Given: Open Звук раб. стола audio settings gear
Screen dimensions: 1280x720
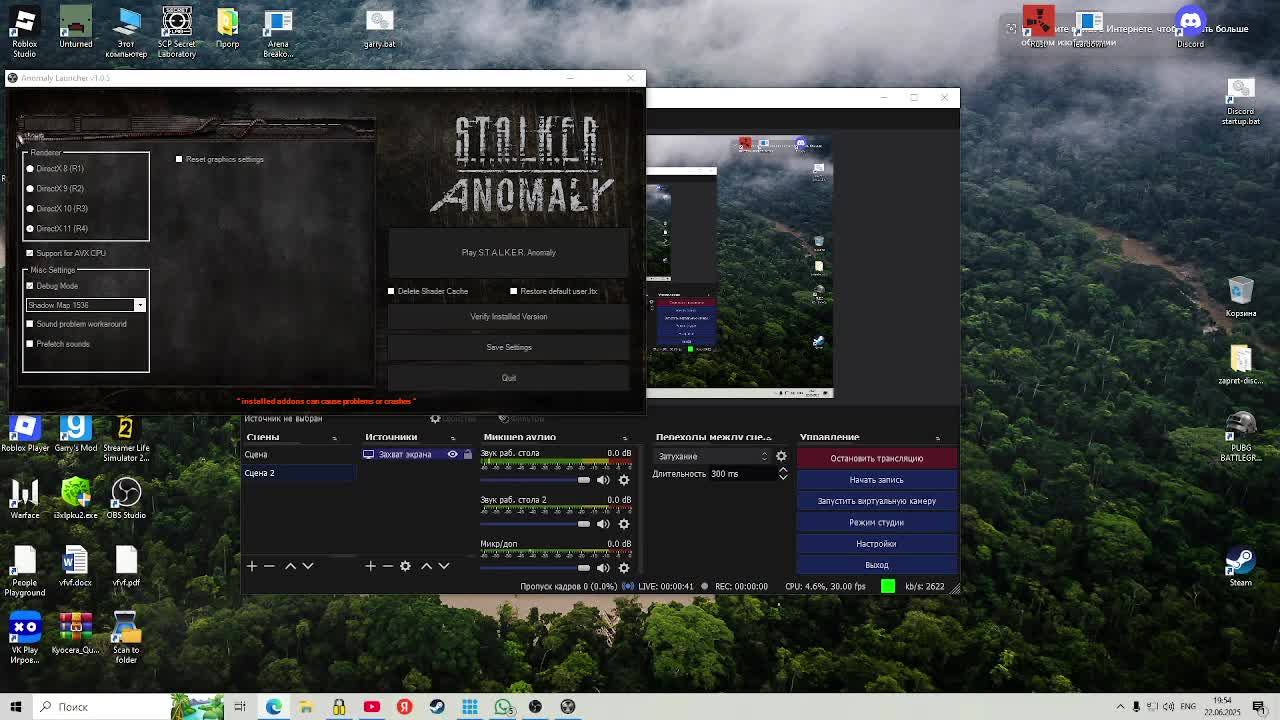Looking at the screenshot, I should (x=624, y=480).
